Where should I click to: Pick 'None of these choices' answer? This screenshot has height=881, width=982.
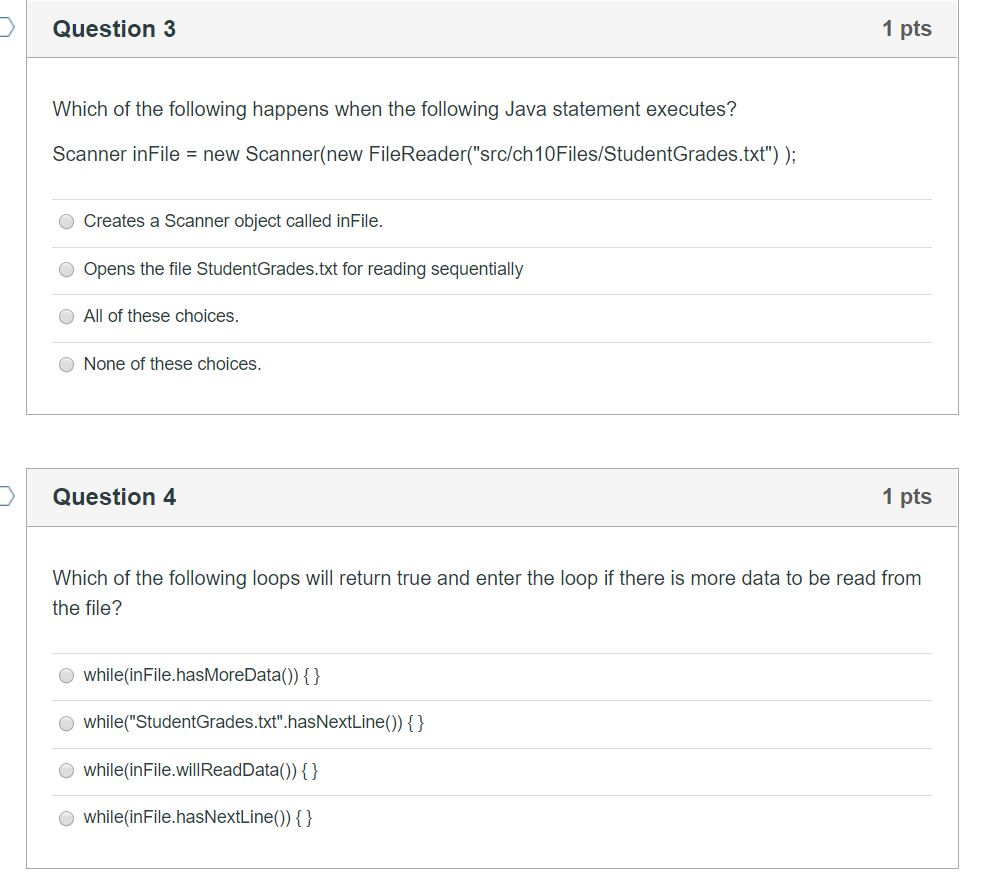pyautogui.click(x=66, y=364)
